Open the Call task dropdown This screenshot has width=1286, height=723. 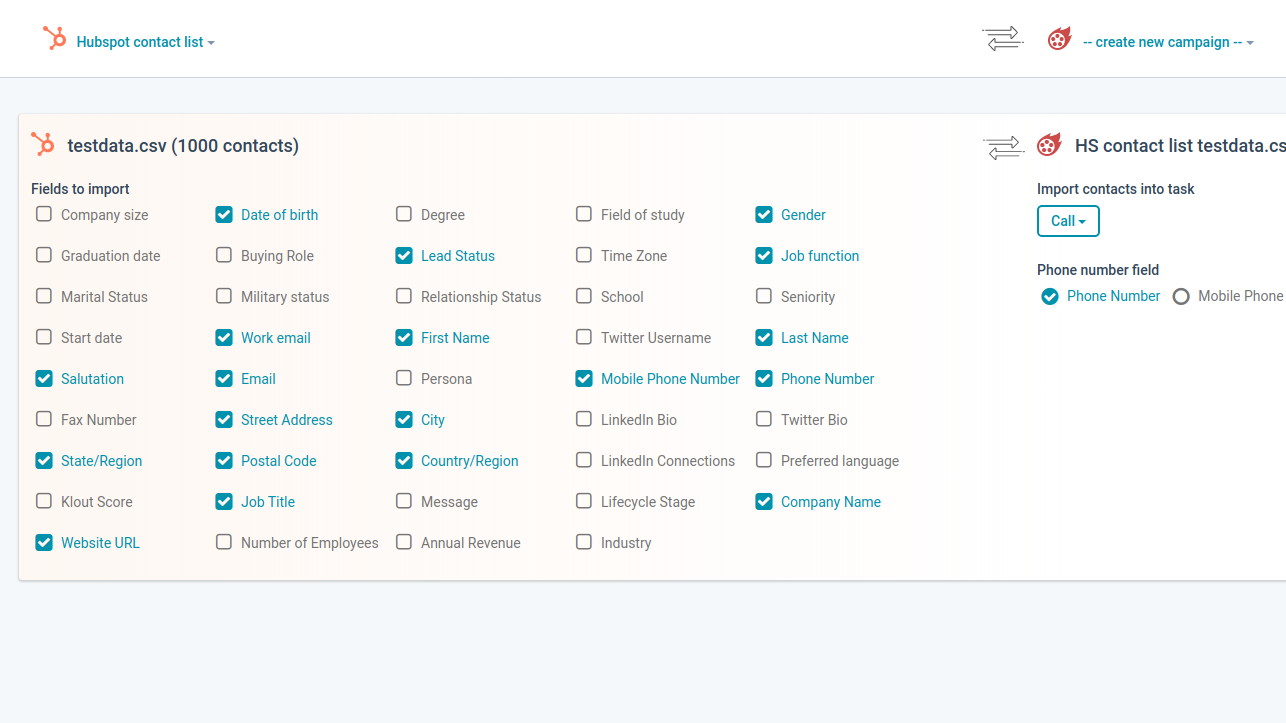tap(1068, 221)
